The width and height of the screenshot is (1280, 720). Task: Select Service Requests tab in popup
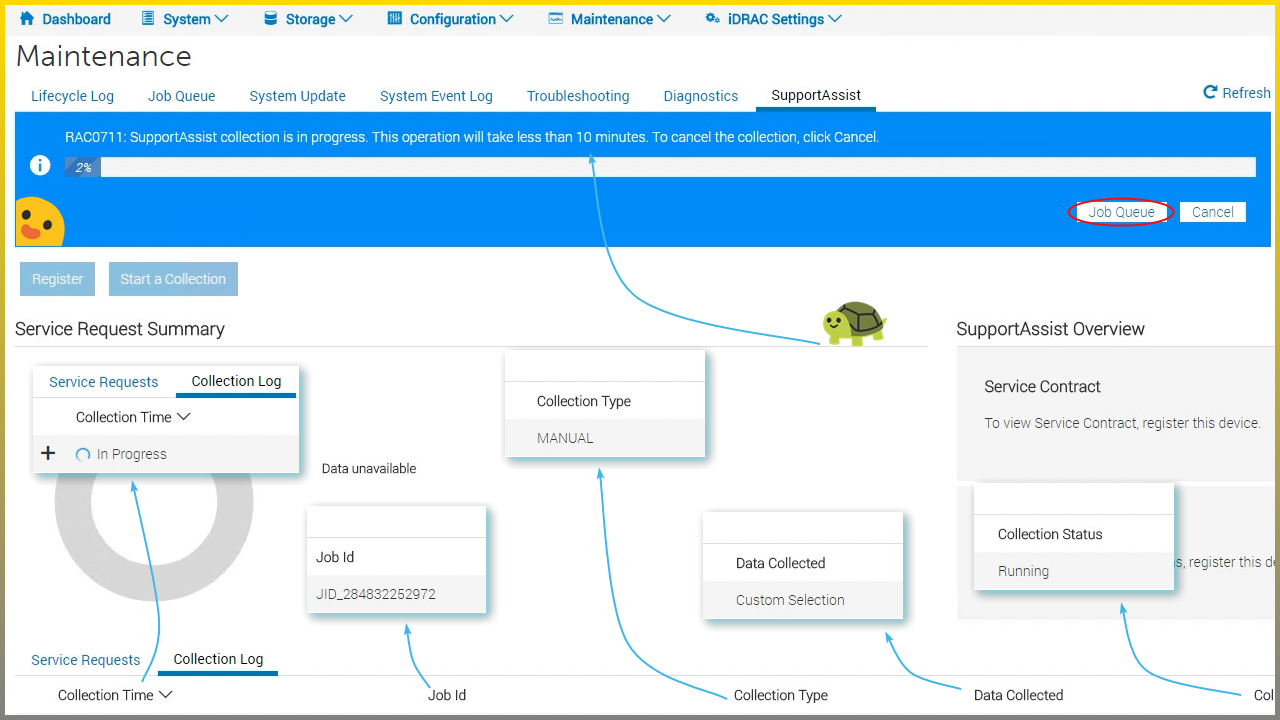[104, 382]
